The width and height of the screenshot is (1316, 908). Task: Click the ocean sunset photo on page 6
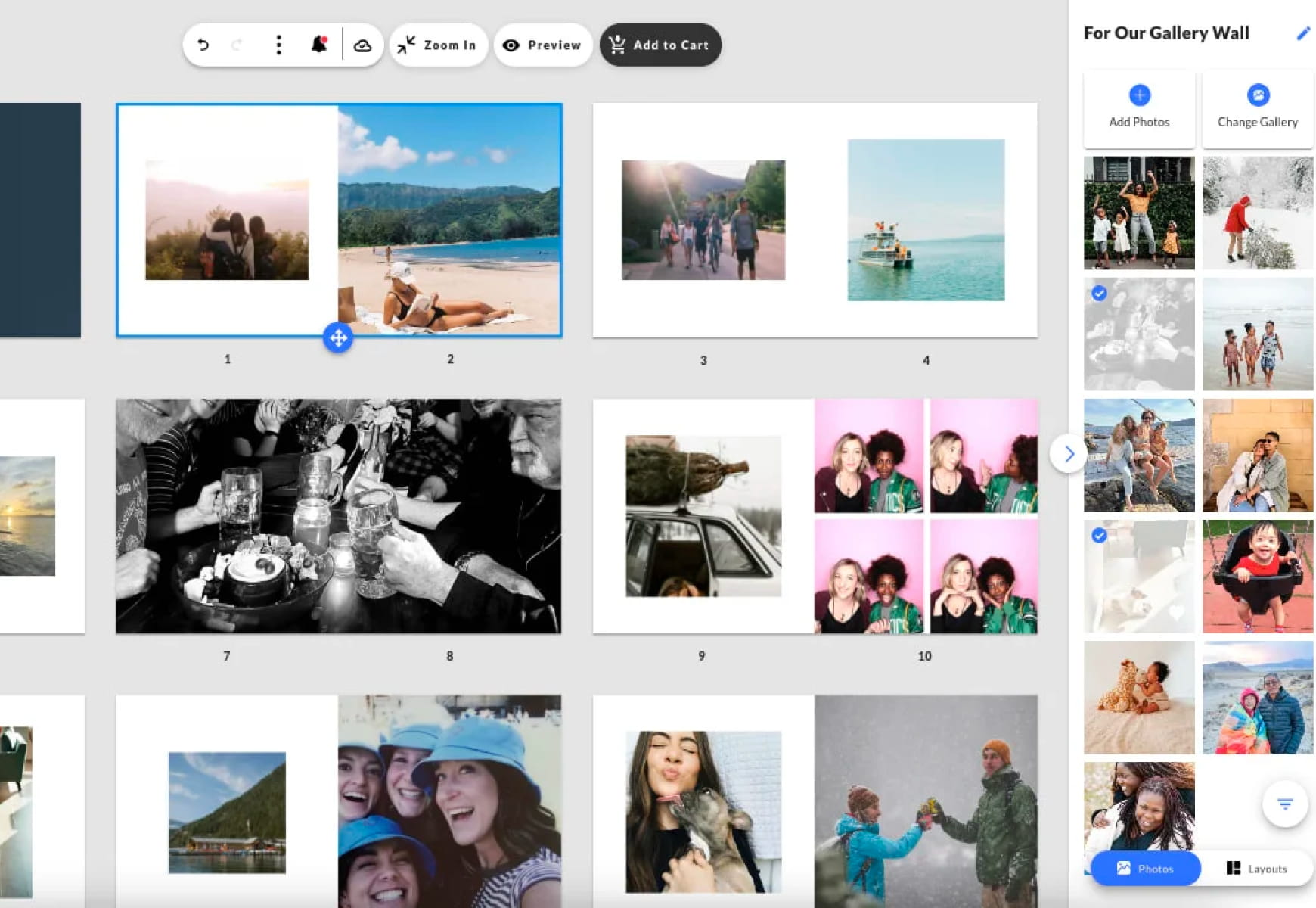pyautogui.click(x=27, y=516)
